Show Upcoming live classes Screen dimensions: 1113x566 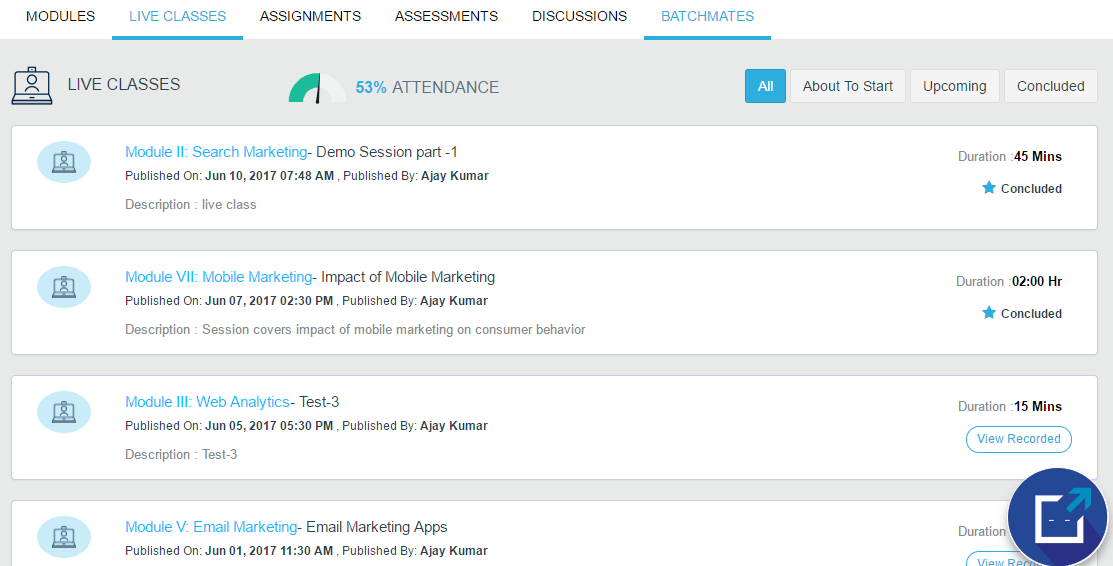tap(955, 86)
